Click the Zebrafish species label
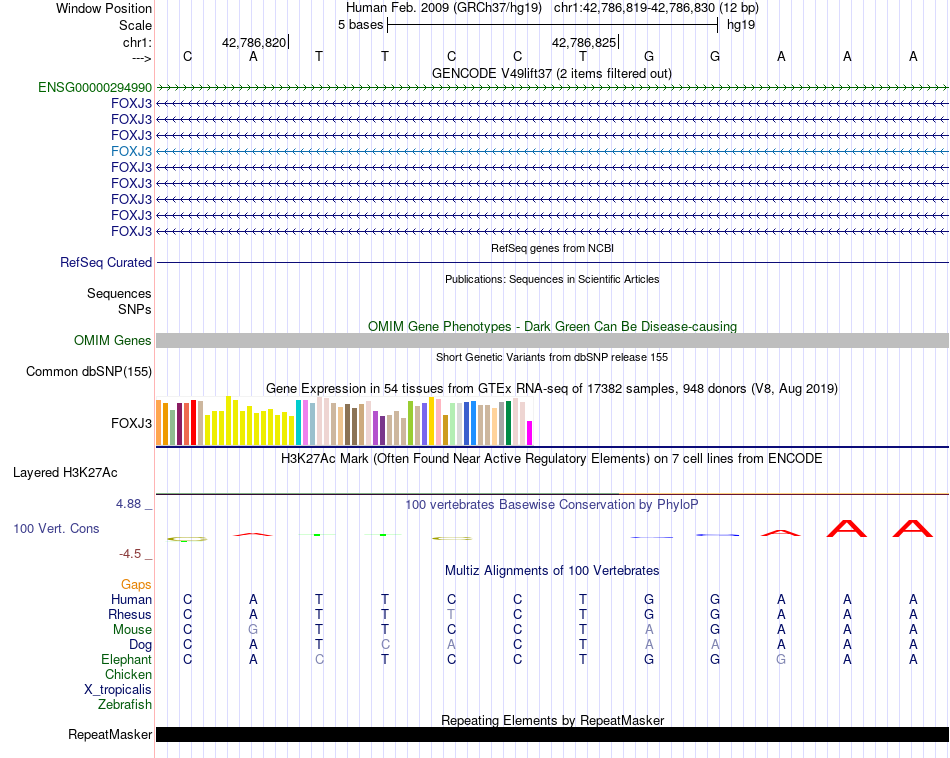950x758 pixels. pos(125,705)
